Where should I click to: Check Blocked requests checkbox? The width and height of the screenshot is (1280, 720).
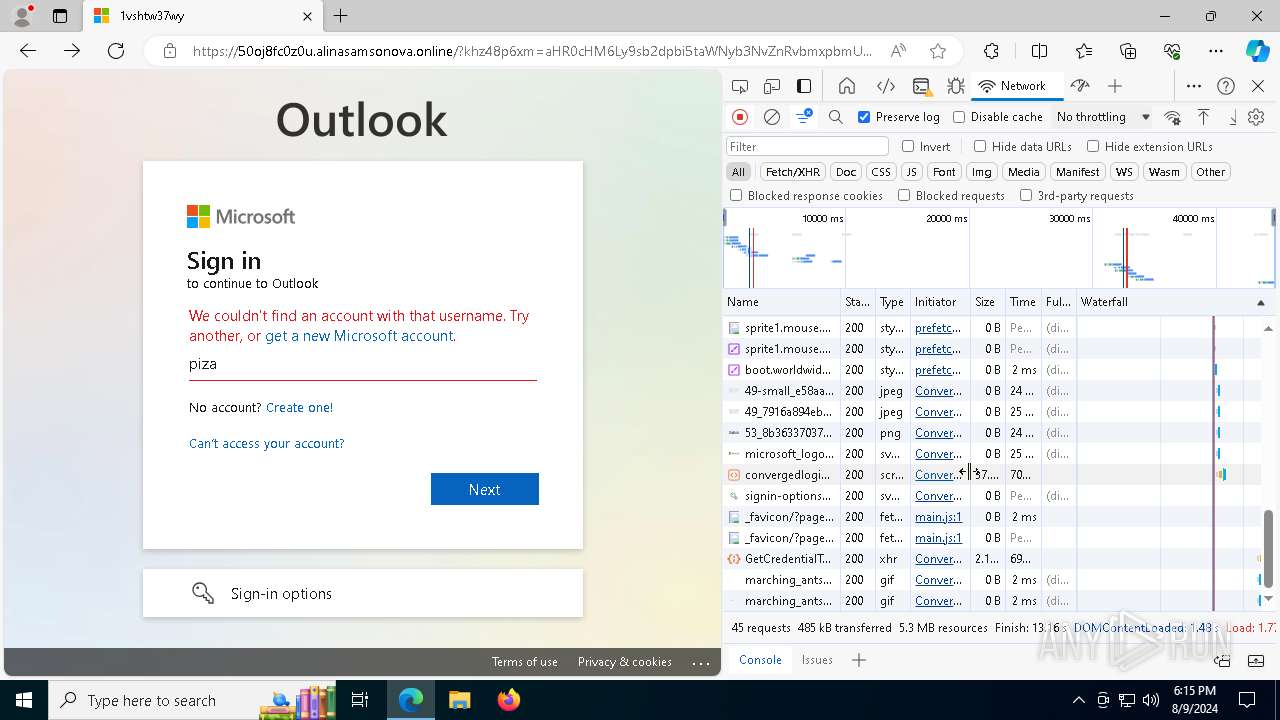904,196
